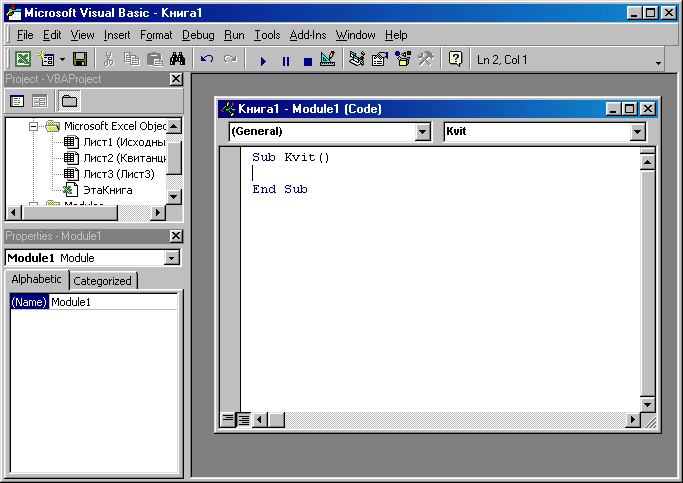Screen dimensions: 683x483
Task: Open the Window menu
Action: point(355,35)
